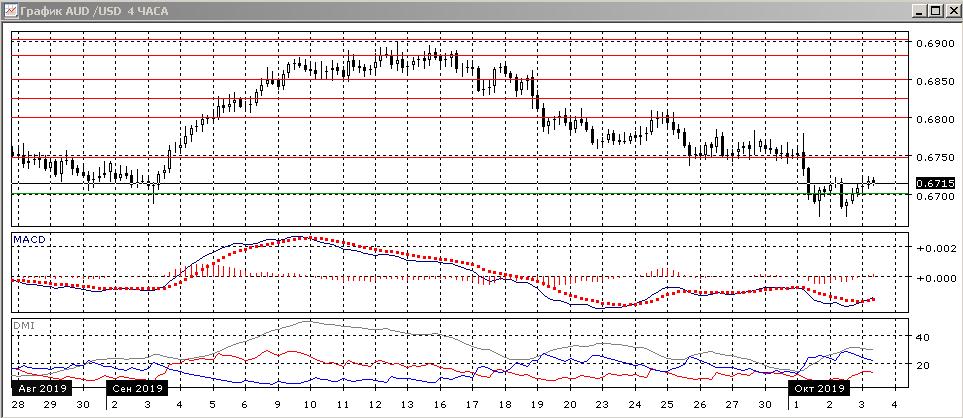Click the Сен 2019 month marker
Screen dimensions: 963x418
134,386
